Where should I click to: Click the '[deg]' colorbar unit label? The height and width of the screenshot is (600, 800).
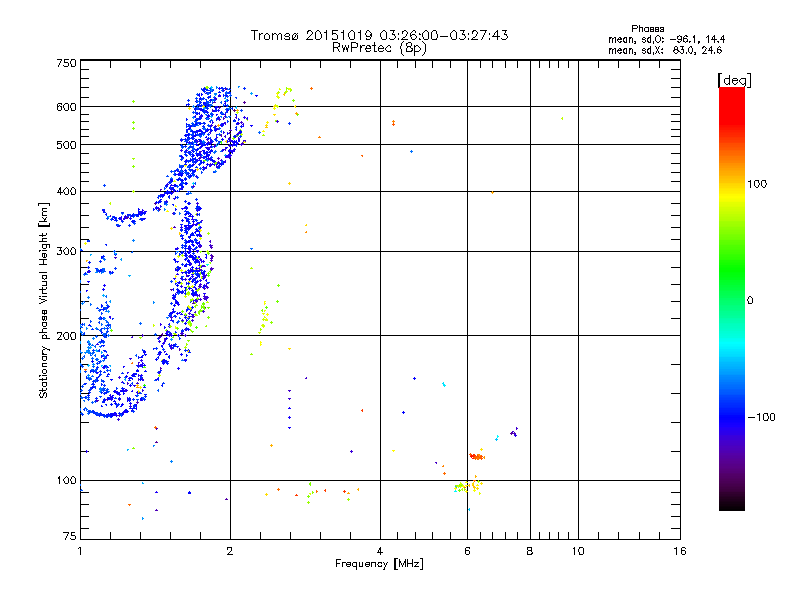point(734,80)
